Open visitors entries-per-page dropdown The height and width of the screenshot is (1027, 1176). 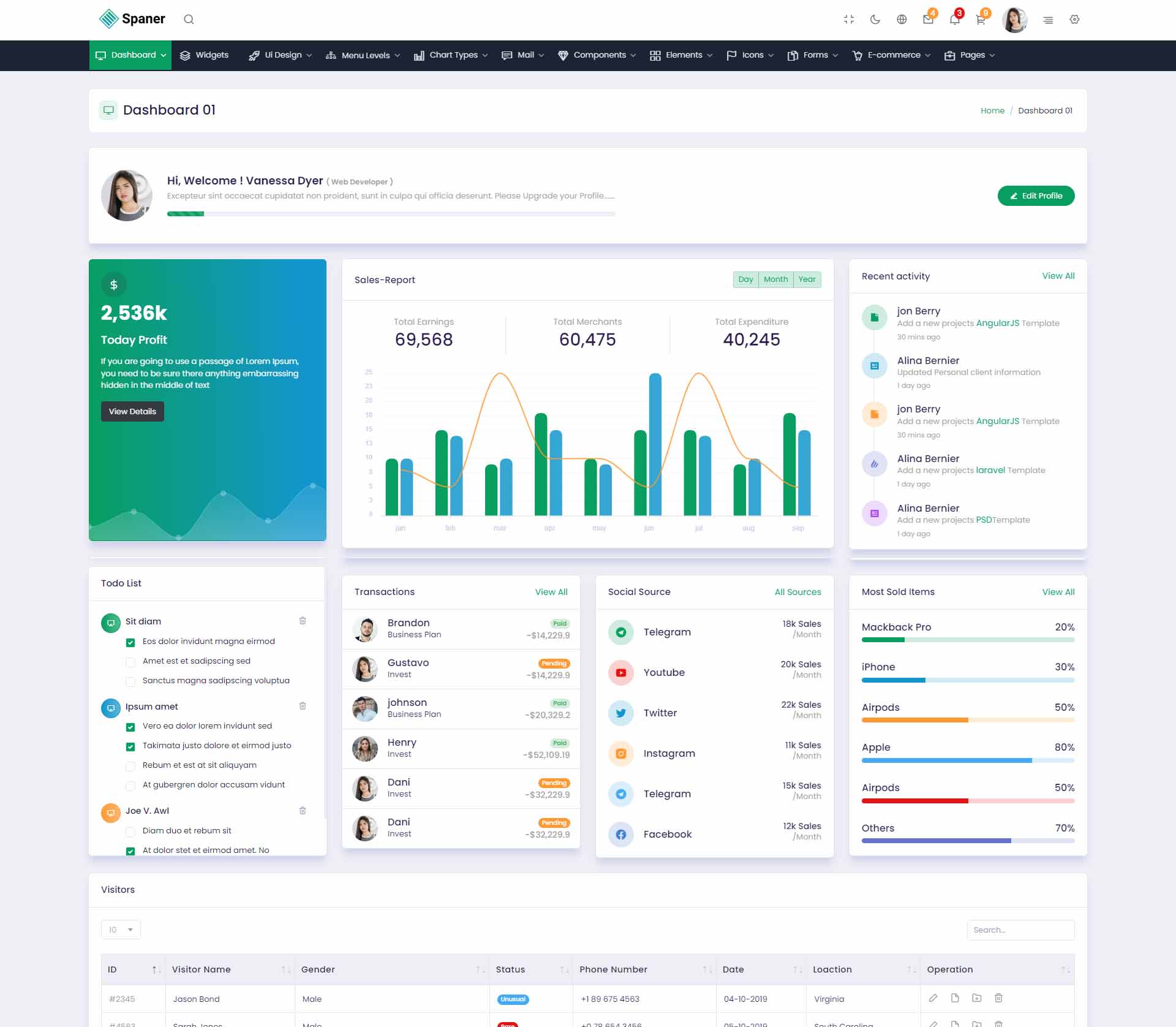[121, 930]
